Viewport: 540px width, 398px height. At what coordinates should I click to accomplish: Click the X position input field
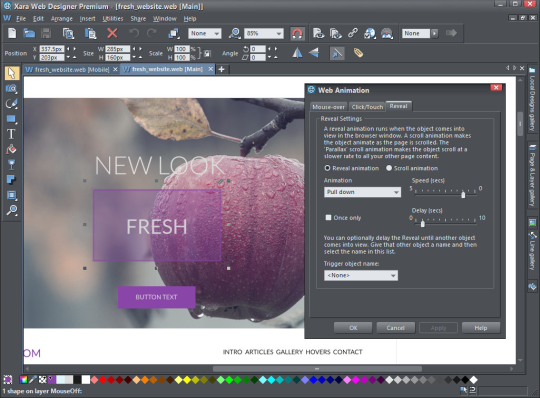pyautogui.click(x=51, y=49)
